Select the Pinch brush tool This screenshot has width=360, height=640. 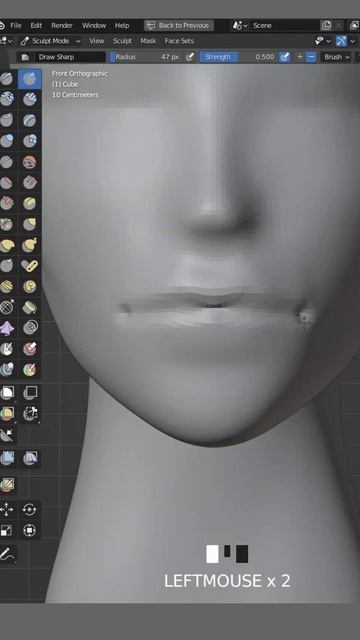click(x=6, y=224)
